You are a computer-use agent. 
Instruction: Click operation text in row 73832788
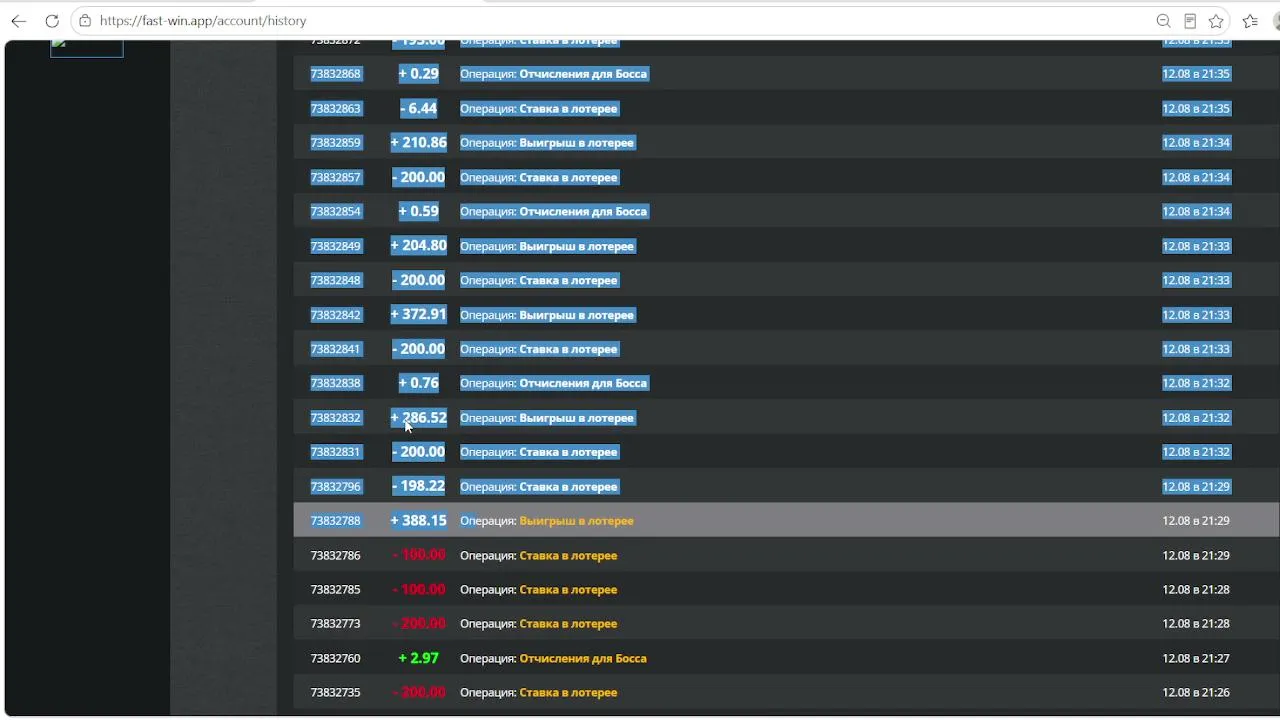point(547,521)
